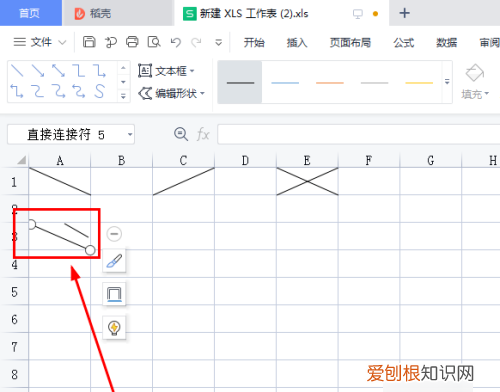Click the floating brush style icon
The image size is (500, 392).
114,261
